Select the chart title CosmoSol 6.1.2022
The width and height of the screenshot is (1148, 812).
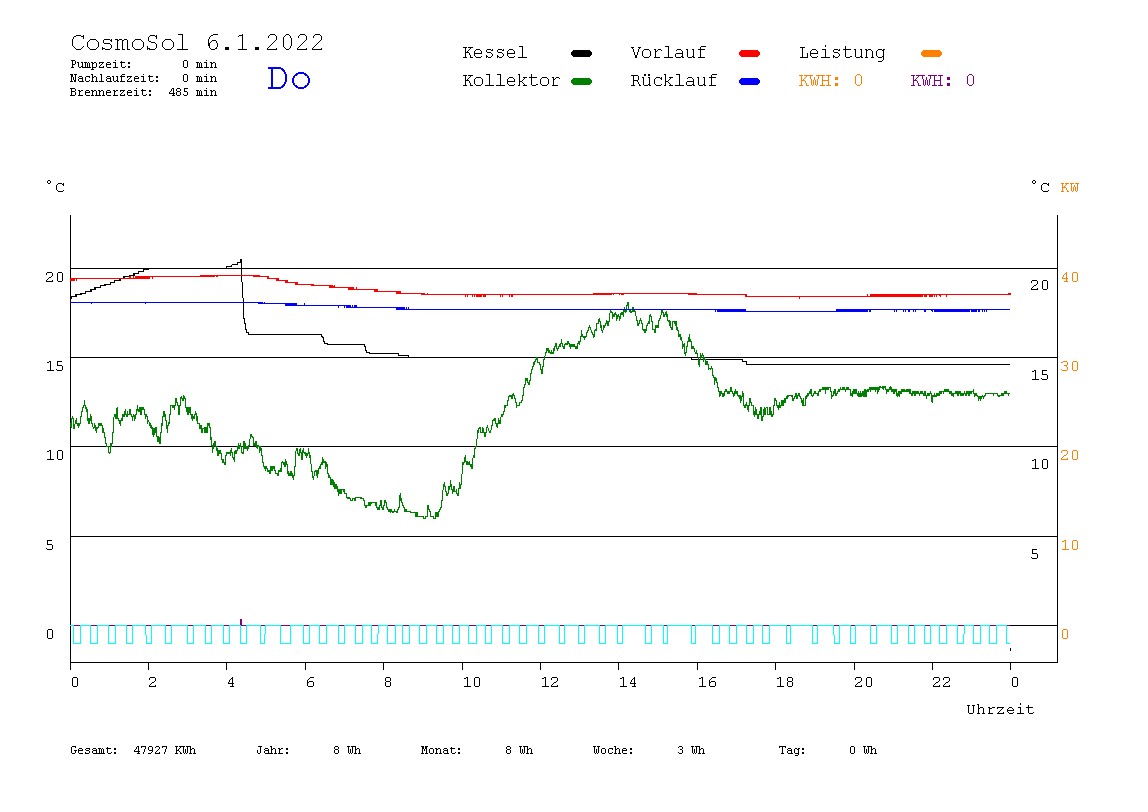197,42
